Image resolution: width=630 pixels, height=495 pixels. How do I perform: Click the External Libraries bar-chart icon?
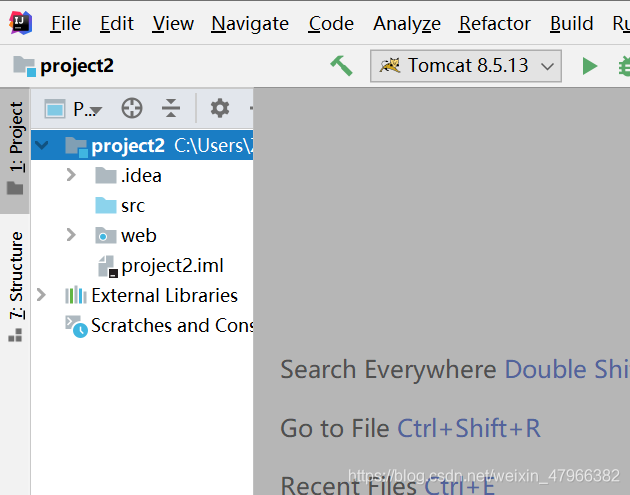76,295
